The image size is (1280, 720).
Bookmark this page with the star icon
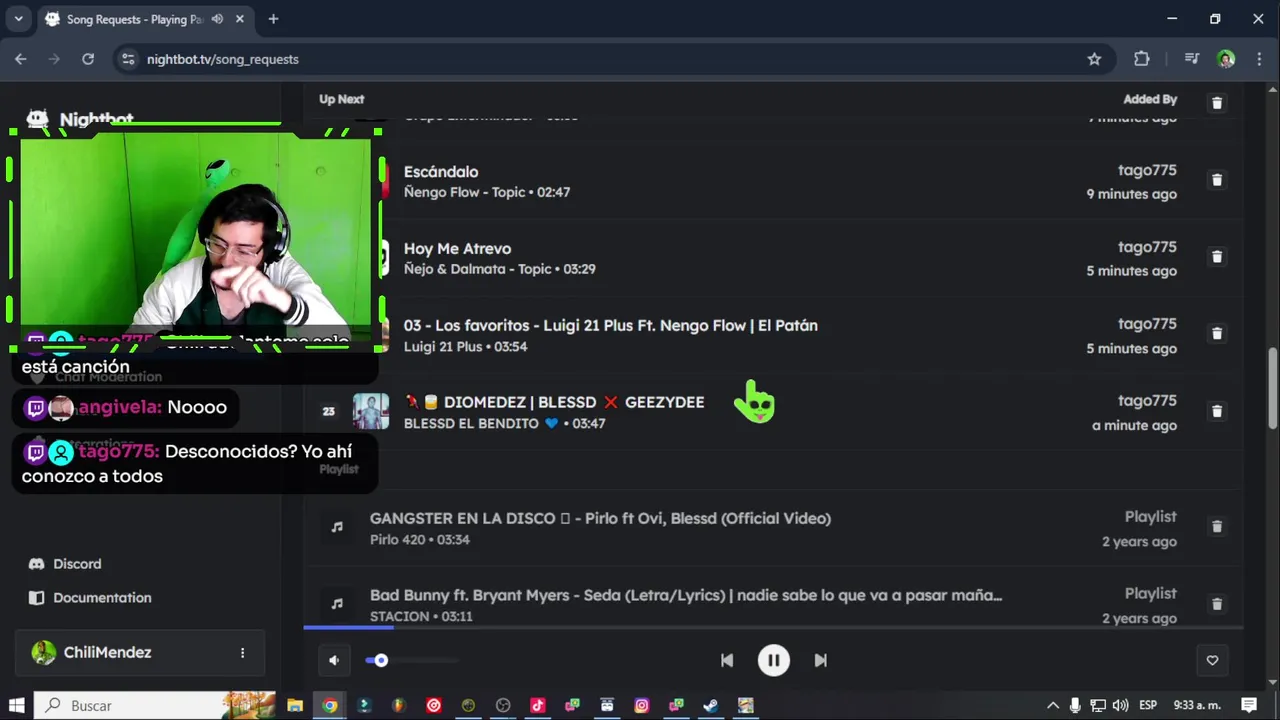1094,59
